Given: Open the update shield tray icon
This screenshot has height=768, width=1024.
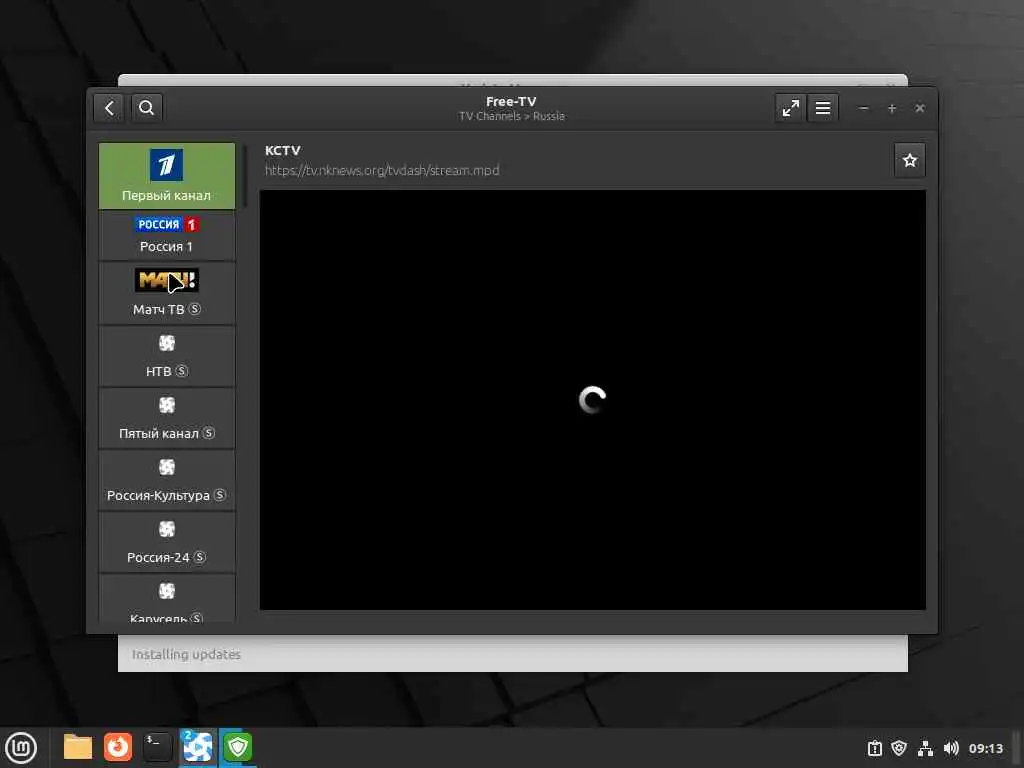Looking at the screenshot, I should pyautogui.click(x=899, y=748).
